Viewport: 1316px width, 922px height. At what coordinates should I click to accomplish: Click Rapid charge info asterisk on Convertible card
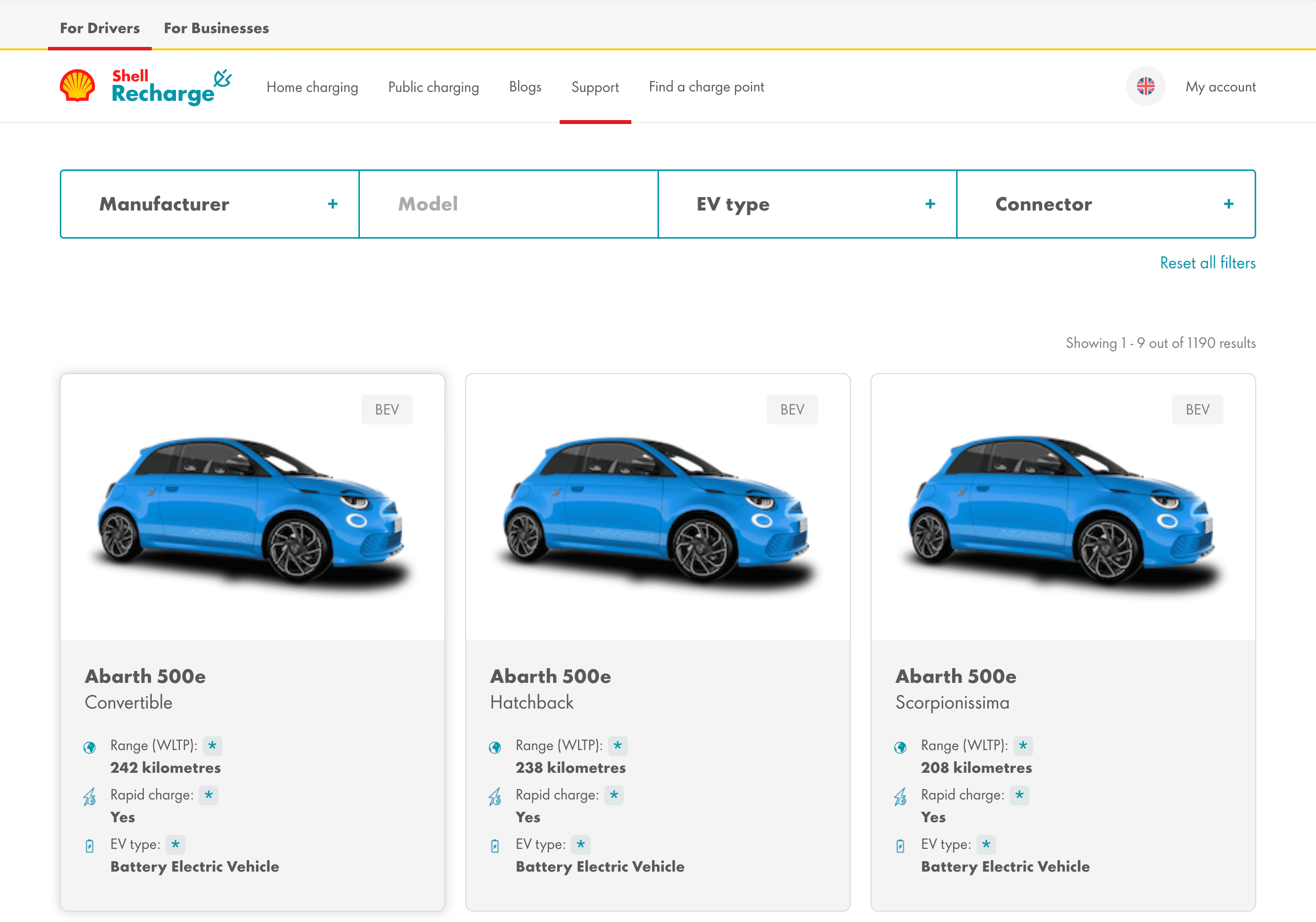point(209,795)
